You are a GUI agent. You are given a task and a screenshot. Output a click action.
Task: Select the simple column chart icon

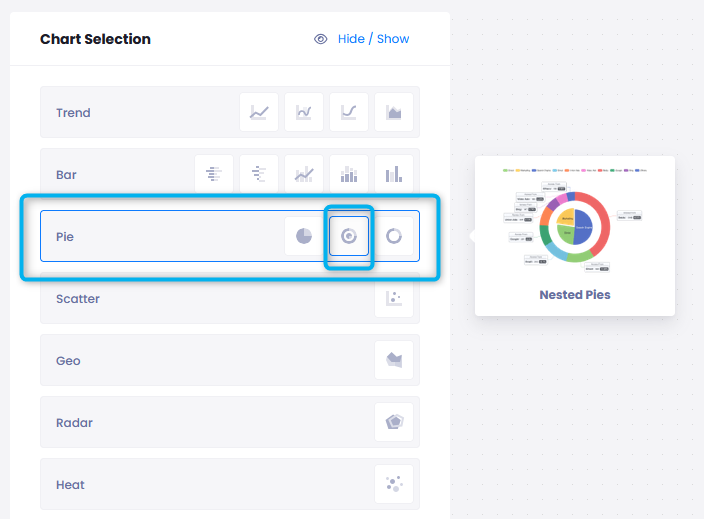click(x=394, y=175)
